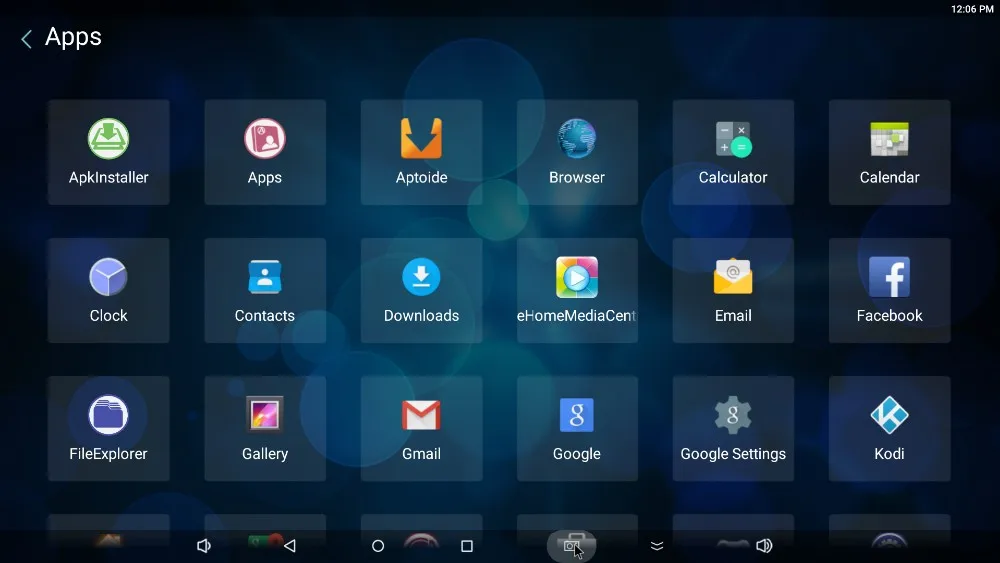1000x563 pixels.
Task: Open the Calendar app
Action: (x=889, y=152)
